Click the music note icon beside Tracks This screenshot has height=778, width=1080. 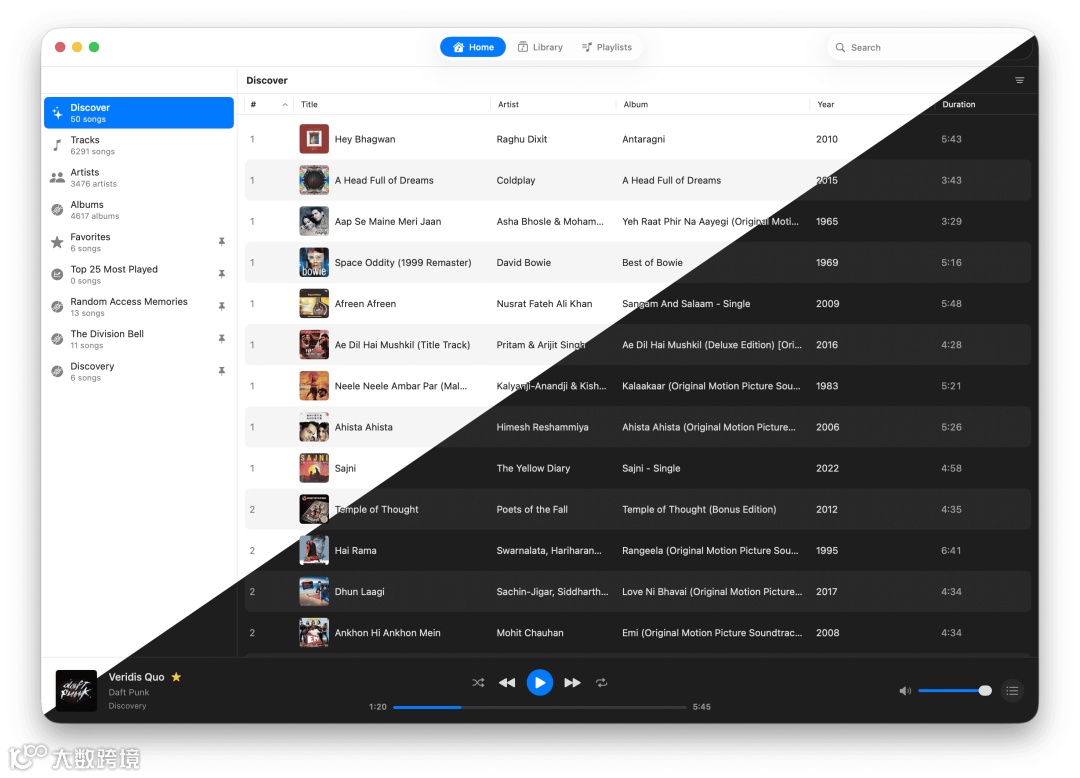57,145
